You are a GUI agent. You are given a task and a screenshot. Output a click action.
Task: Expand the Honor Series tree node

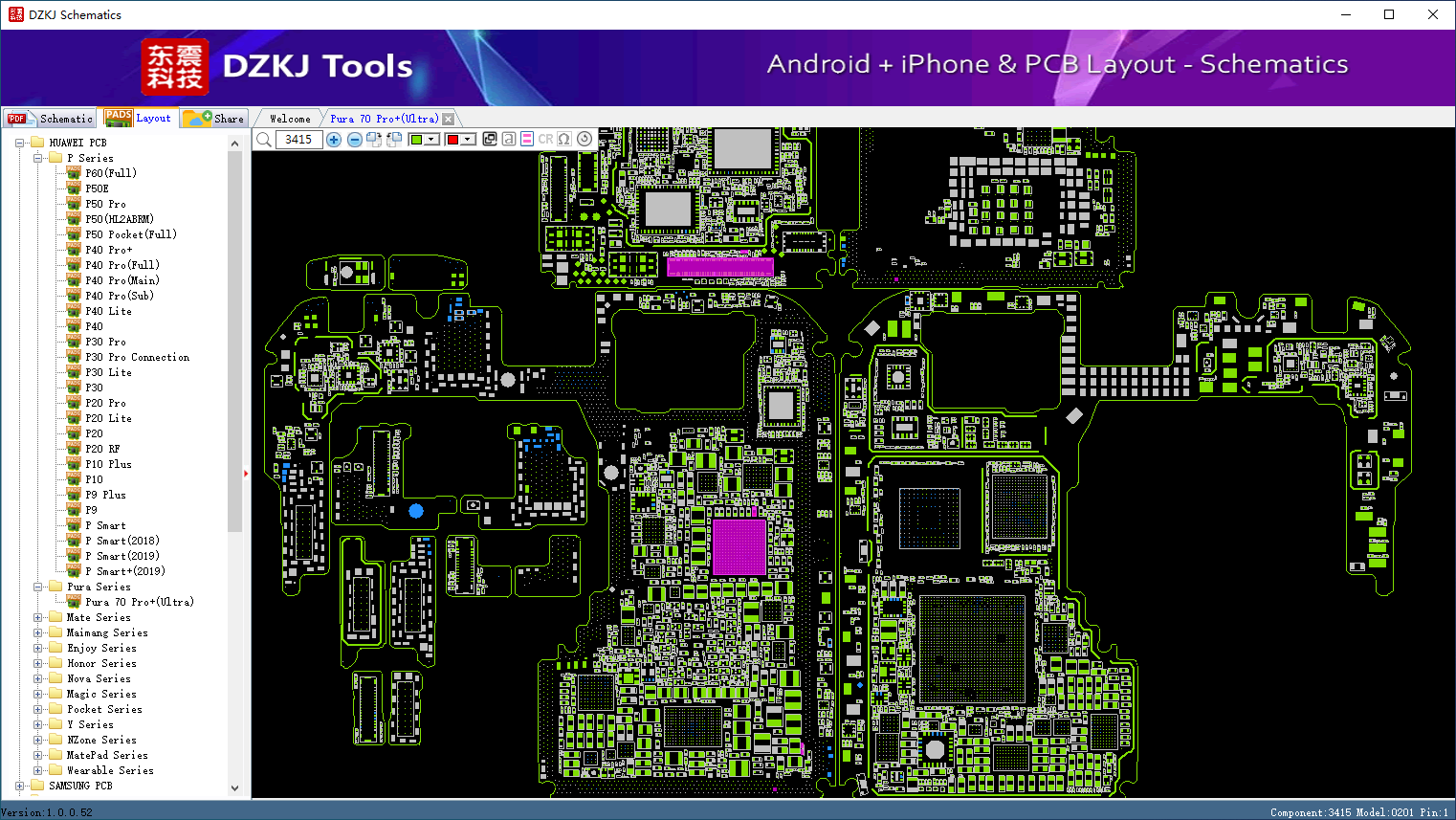coord(37,663)
